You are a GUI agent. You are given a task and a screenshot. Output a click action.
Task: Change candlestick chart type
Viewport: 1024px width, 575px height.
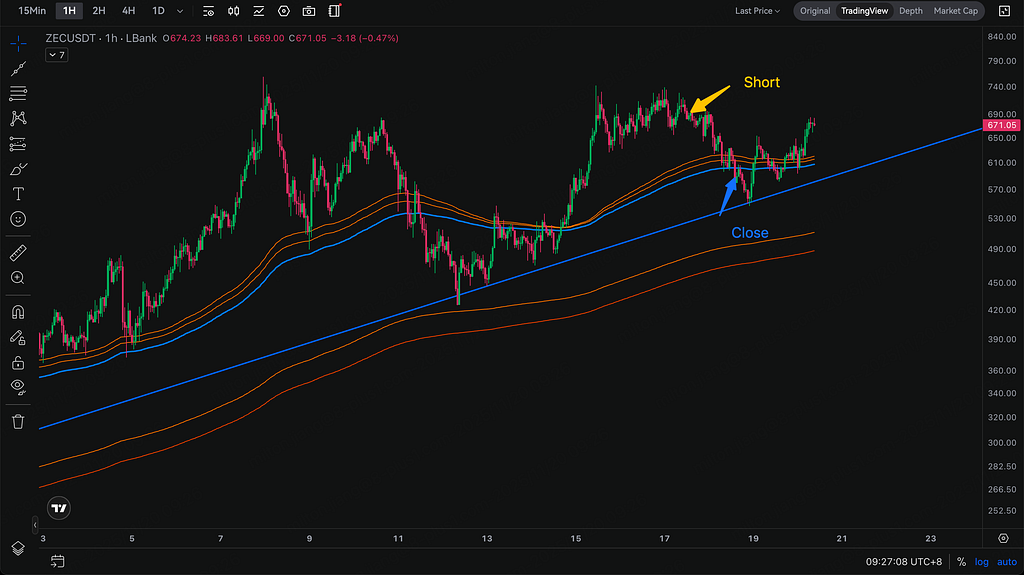point(233,11)
